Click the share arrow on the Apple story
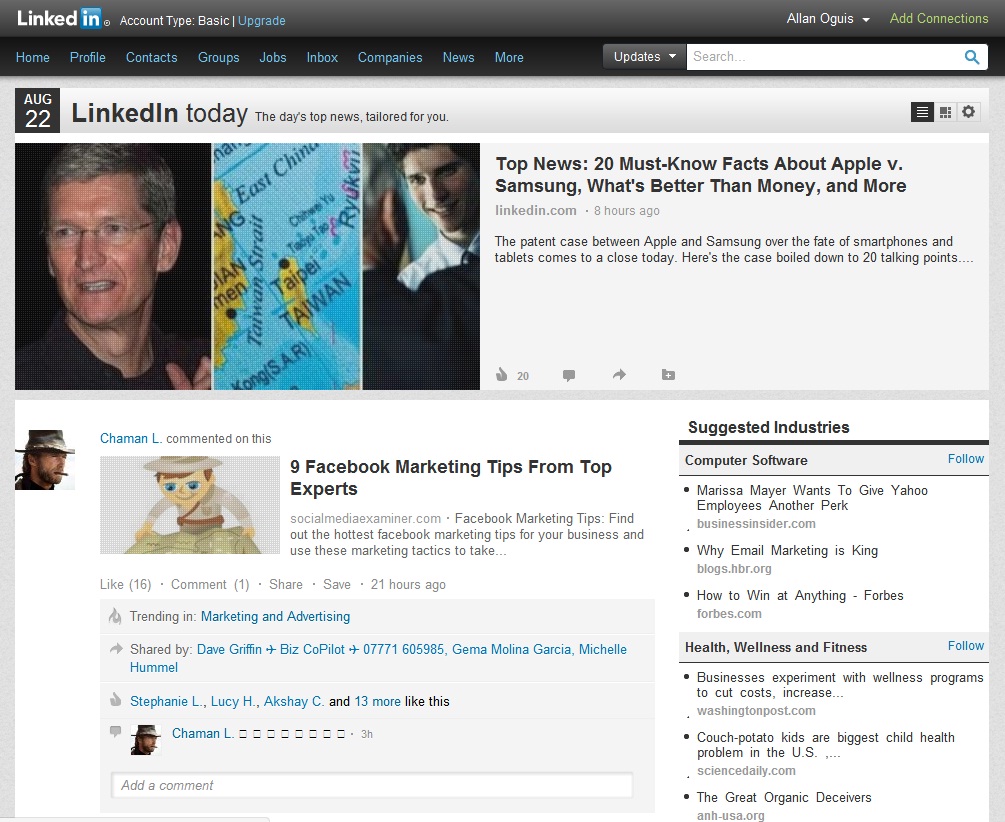This screenshot has height=822, width=1005. pyautogui.click(x=619, y=374)
